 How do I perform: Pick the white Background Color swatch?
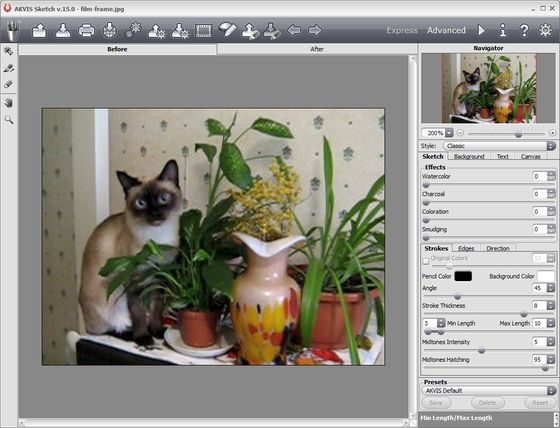(546, 276)
